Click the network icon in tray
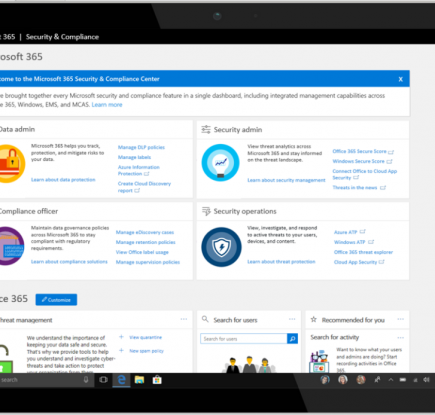Screen dimensions: 435x415 (x=415, y=380)
